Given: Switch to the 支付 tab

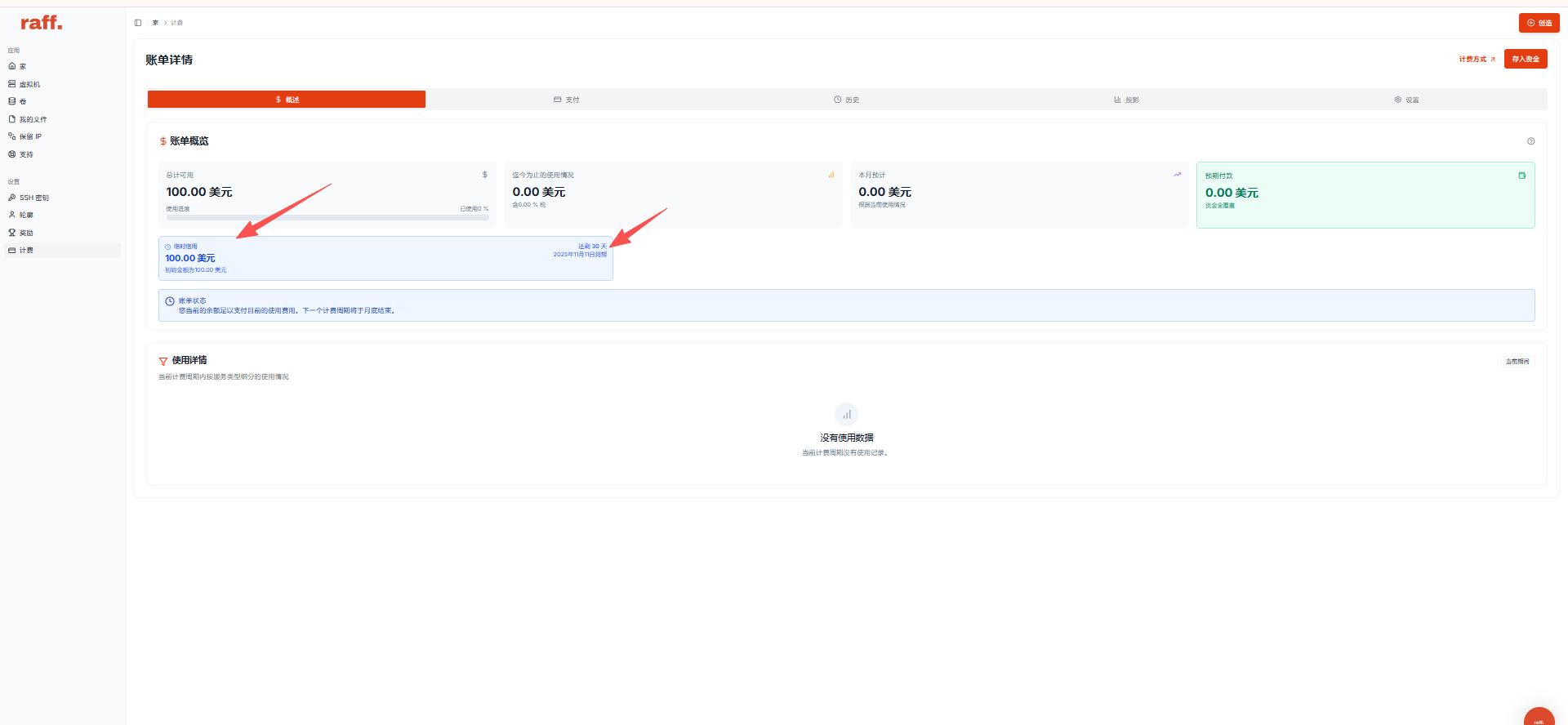Looking at the screenshot, I should coord(566,100).
